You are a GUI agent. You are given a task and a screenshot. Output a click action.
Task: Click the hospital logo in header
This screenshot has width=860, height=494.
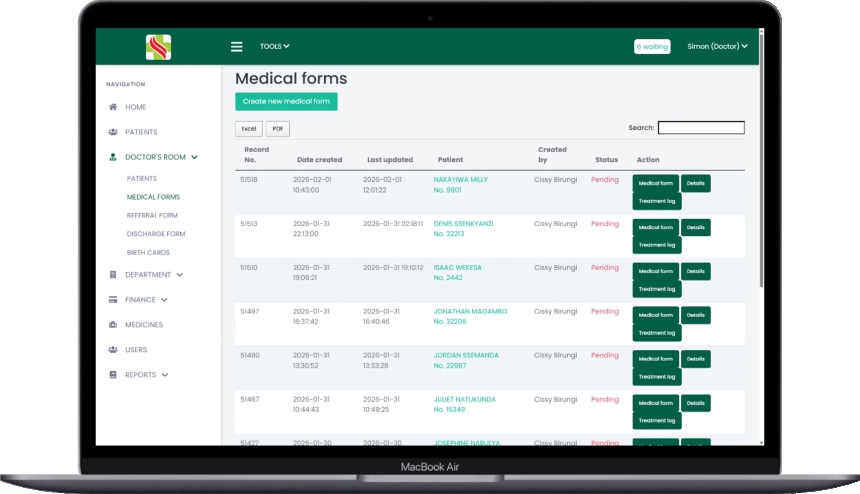click(158, 47)
